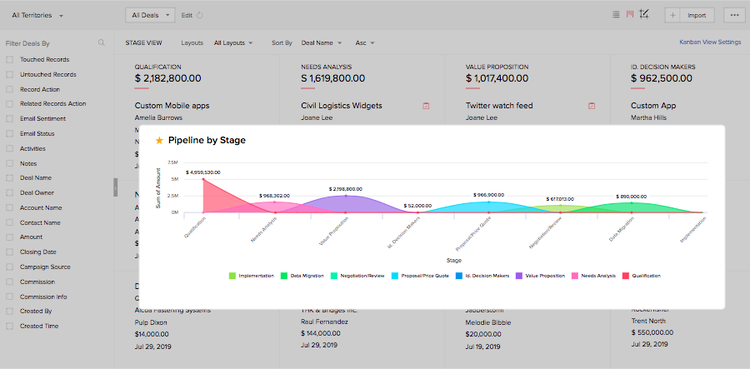
Task: Open the three-dots more options button
Action: pos(735,15)
